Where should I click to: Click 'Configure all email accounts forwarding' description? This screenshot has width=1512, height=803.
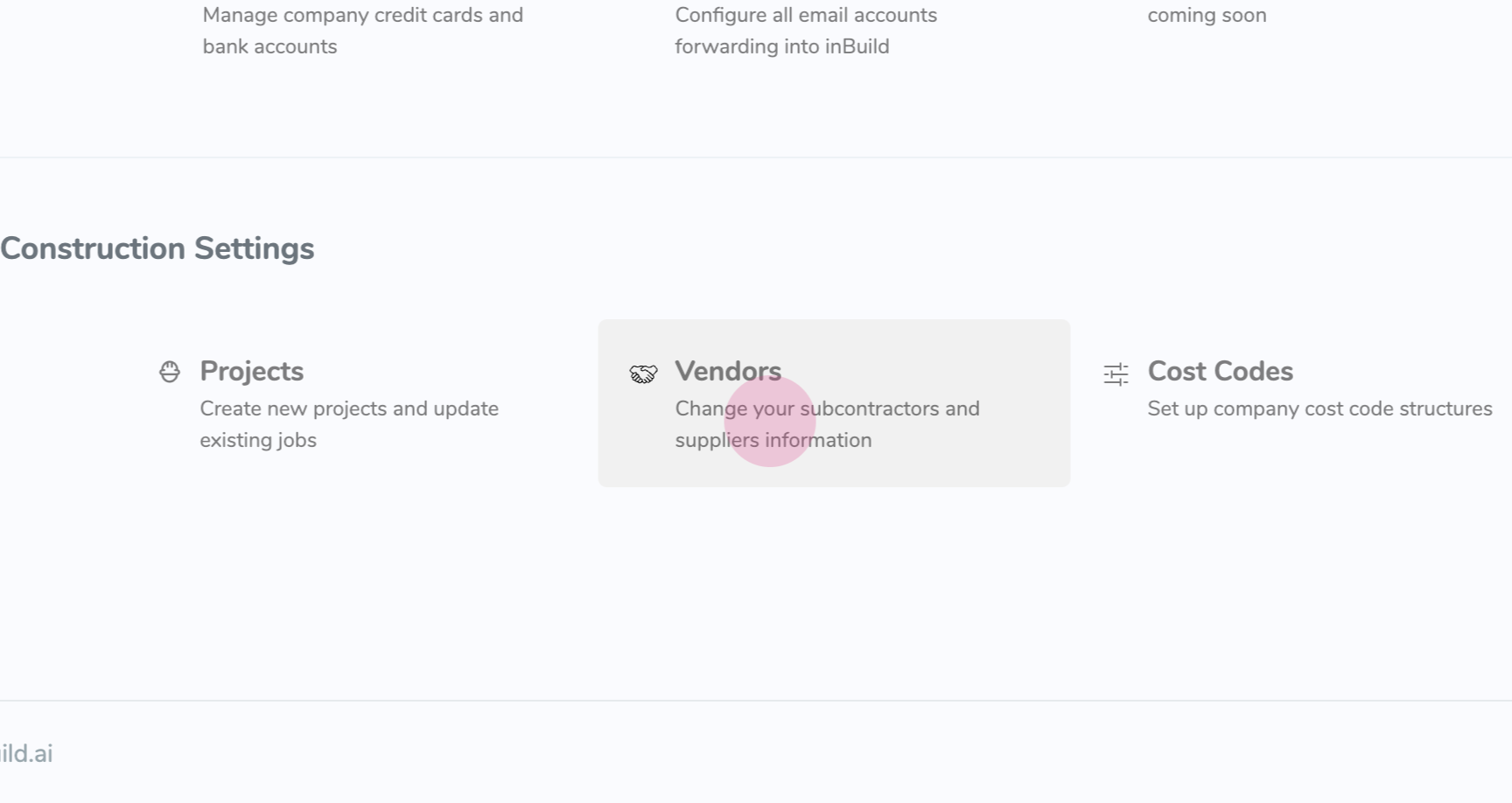(x=805, y=31)
